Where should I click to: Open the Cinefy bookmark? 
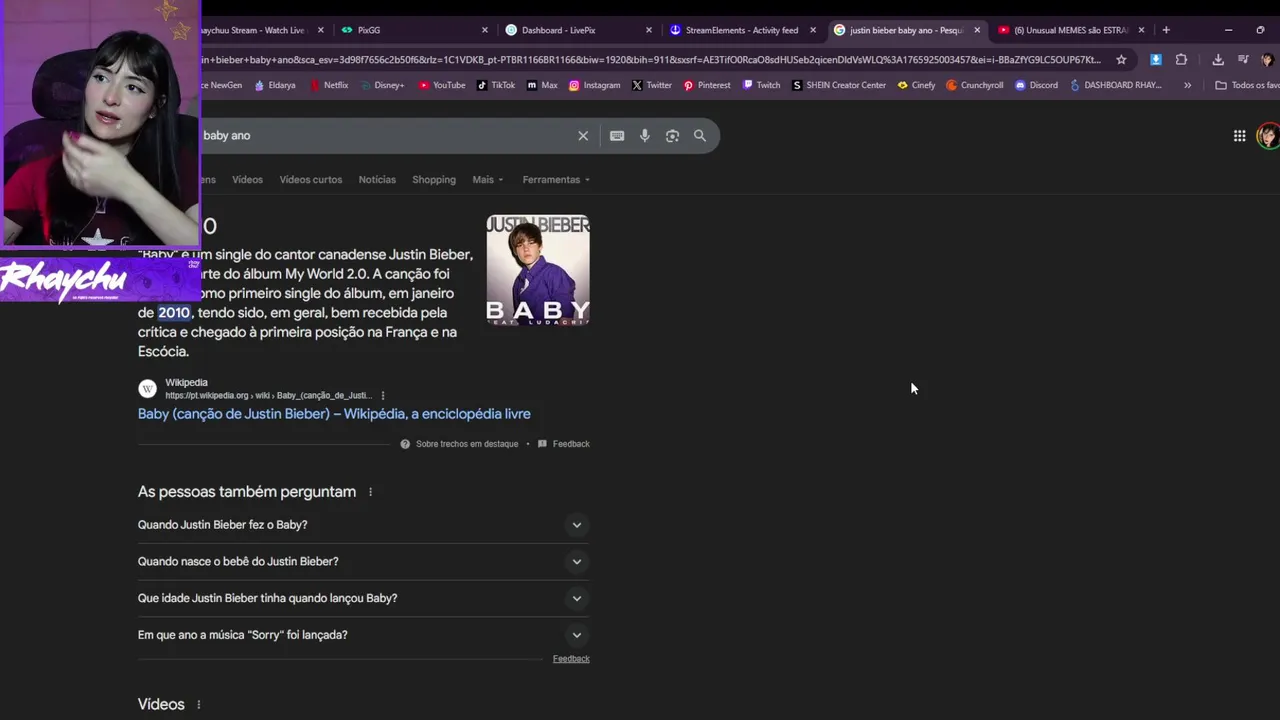pyautogui.click(x=916, y=86)
